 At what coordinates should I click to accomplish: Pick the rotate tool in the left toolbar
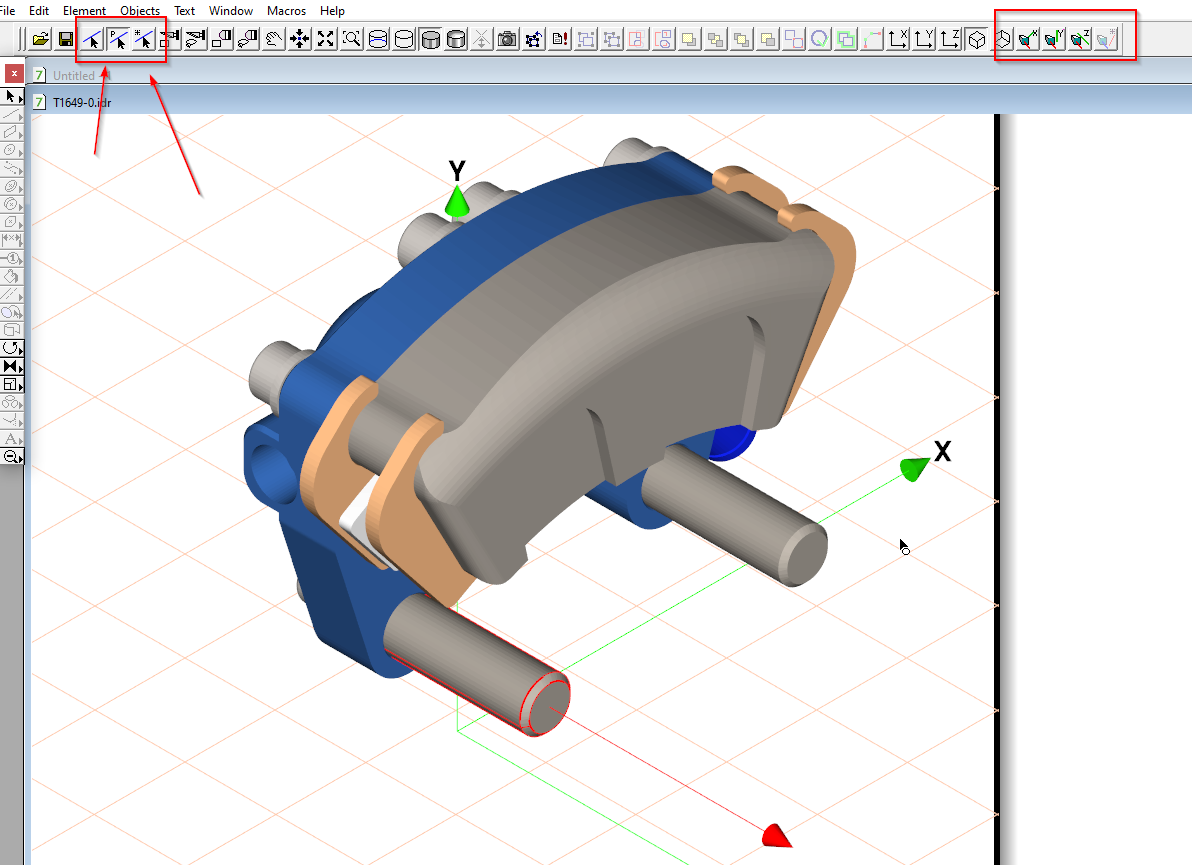point(11,348)
